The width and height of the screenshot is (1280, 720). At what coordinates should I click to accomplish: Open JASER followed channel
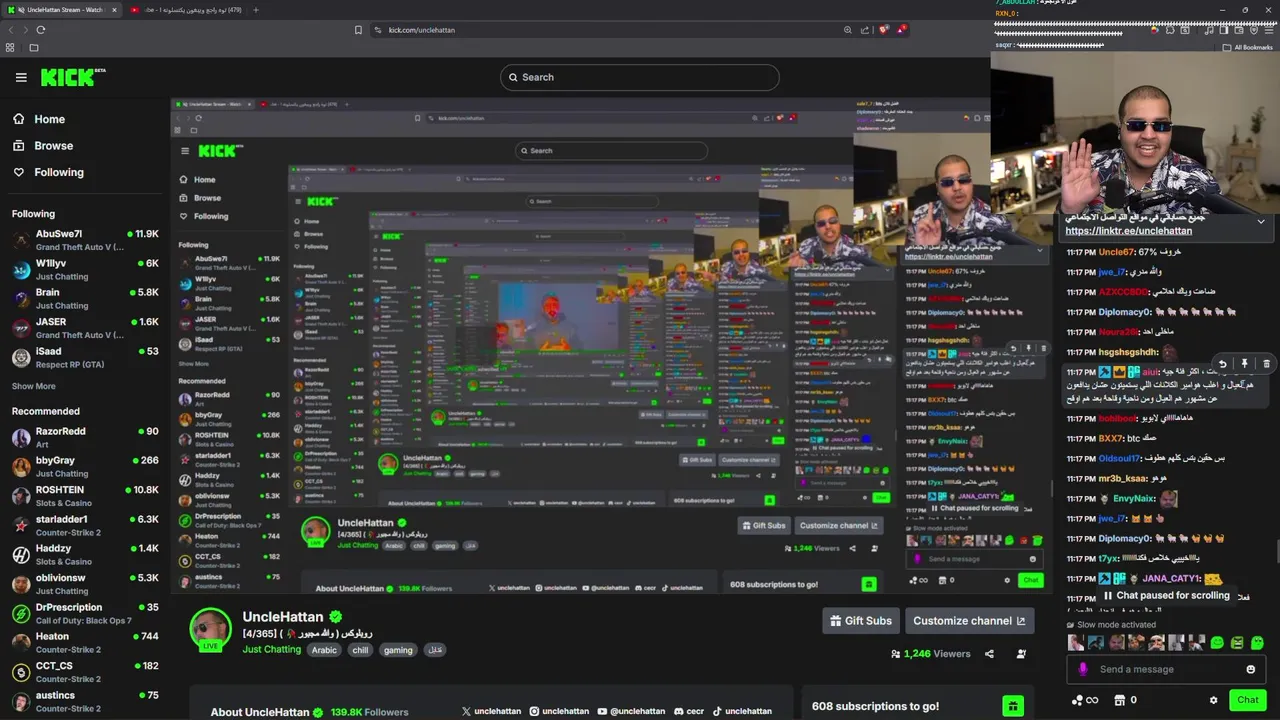[85, 328]
